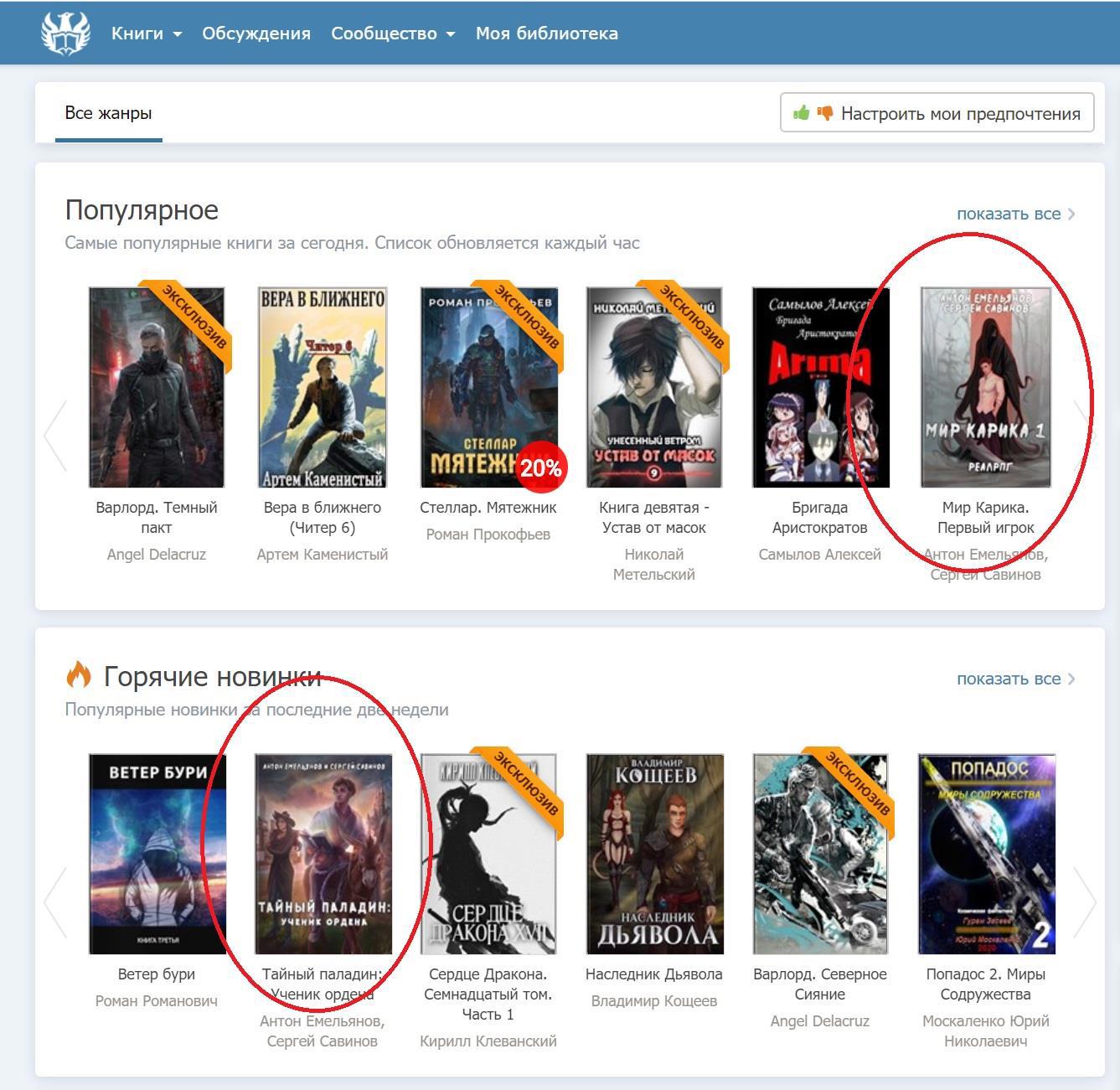Image resolution: width=1120 pixels, height=1090 pixels.
Task: Click the fire icon beside Горячие новинки
Action: pyautogui.click(x=78, y=675)
